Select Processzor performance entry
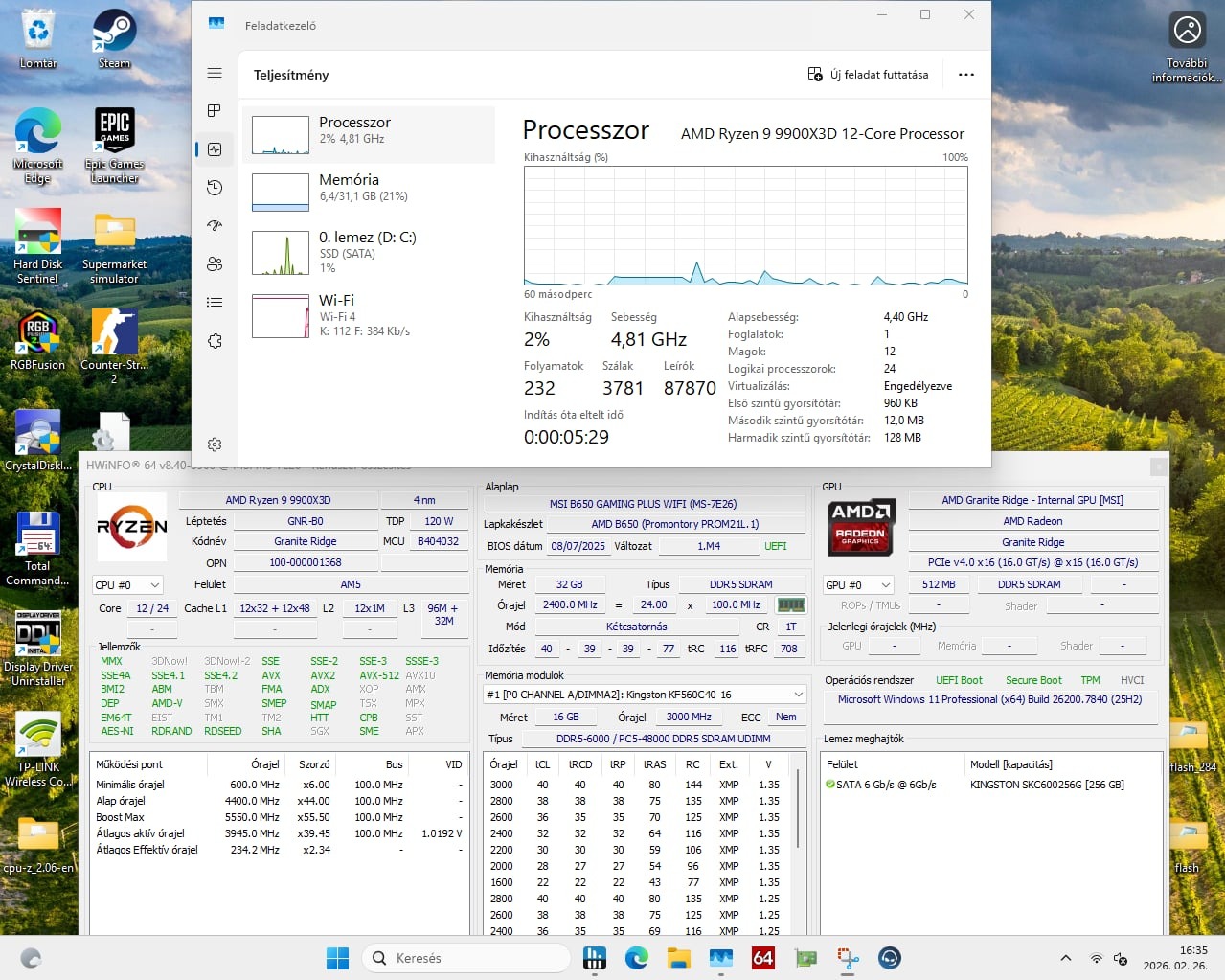This screenshot has height=980, width=1225. coord(369,135)
